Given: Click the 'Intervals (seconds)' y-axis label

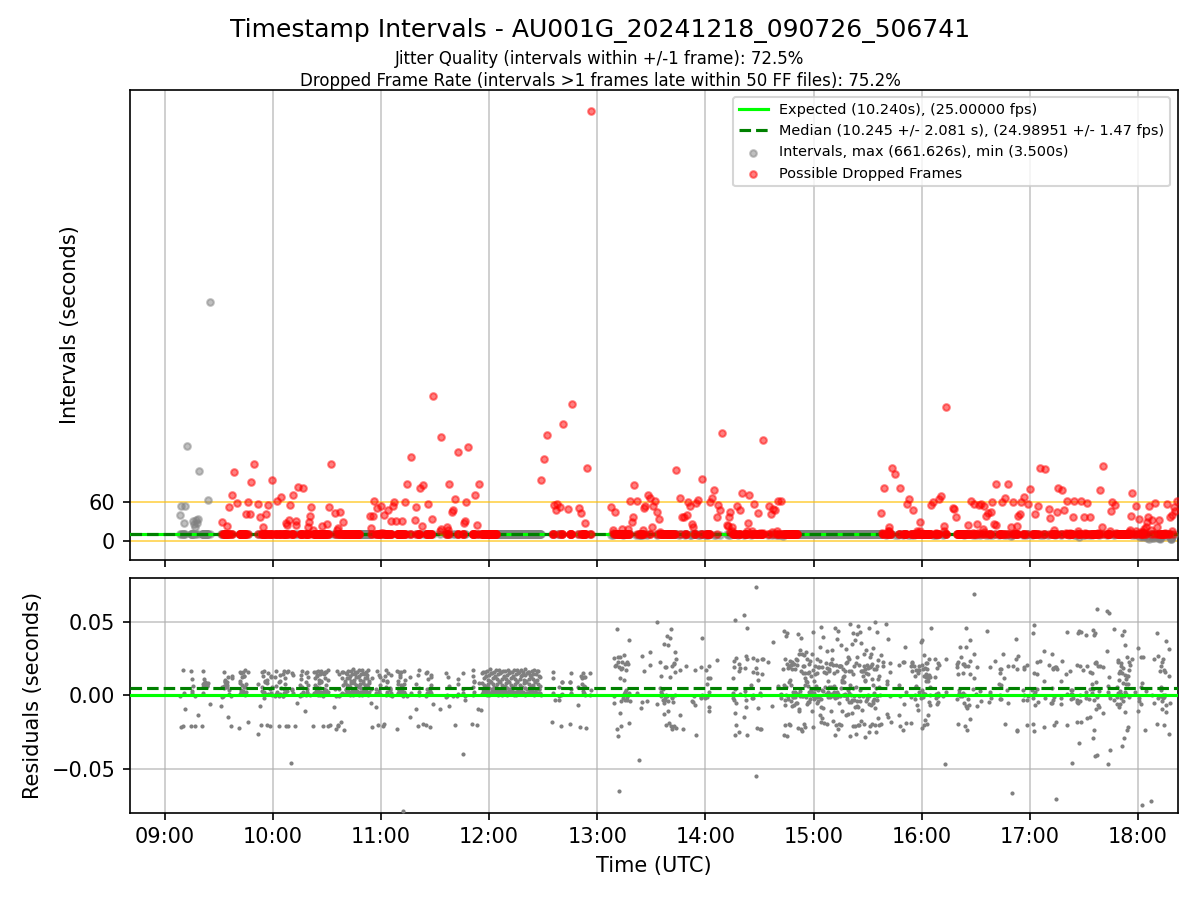Looking at the screenshot, I should 69,325.
